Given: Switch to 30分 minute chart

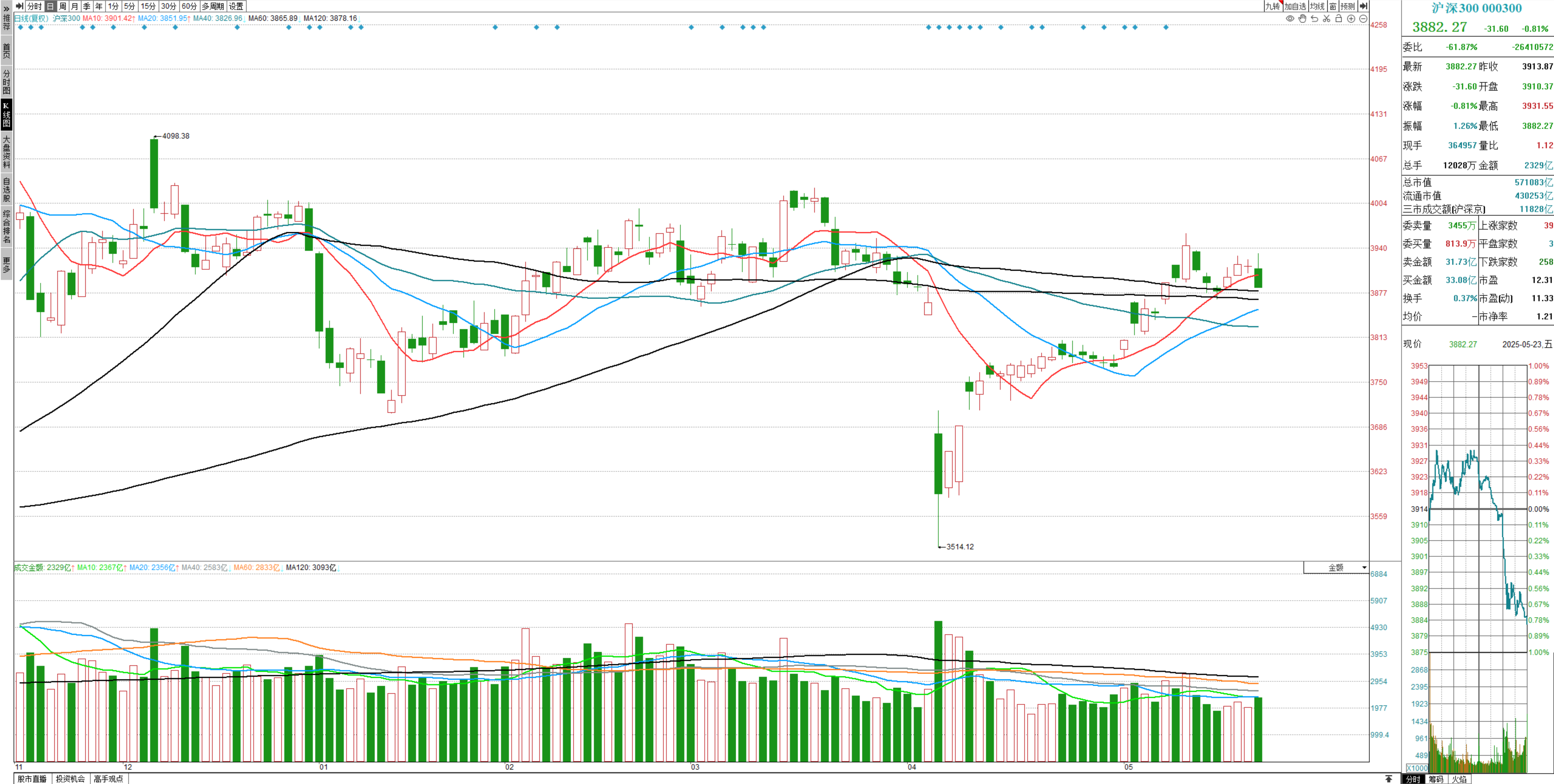Looking at the screenshot, I should click(168, 6).
